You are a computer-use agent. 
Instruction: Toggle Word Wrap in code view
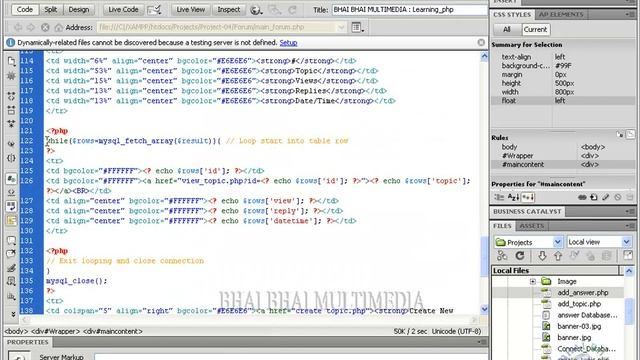pos(11,206)
